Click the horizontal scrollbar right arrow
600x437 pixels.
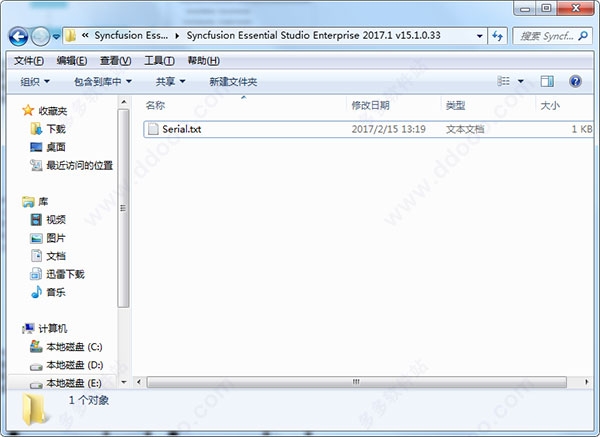(587, 382)
